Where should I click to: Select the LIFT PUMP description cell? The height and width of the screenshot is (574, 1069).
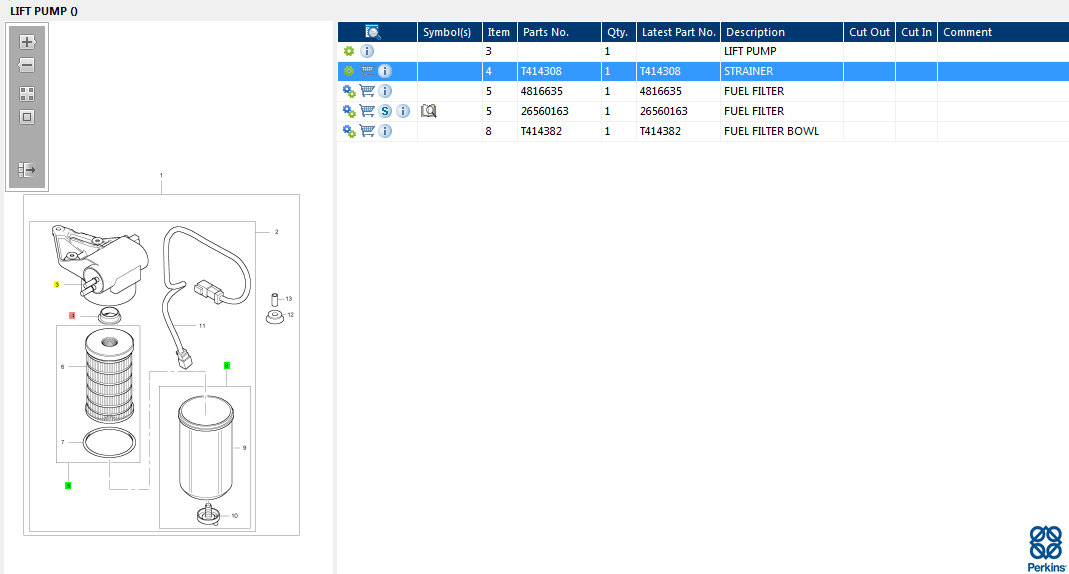782,51
